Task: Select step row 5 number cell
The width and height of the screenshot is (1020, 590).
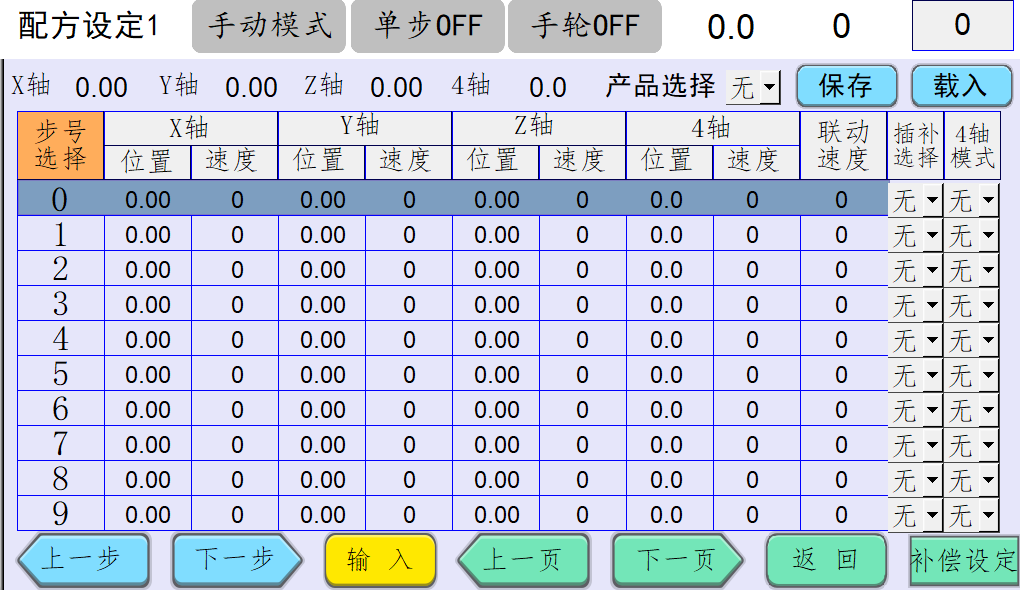Action: 61,375
